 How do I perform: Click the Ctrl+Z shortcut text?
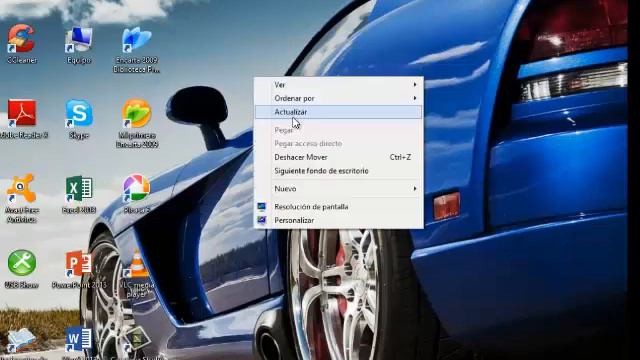pyautogui.click(x=400, y=157)
